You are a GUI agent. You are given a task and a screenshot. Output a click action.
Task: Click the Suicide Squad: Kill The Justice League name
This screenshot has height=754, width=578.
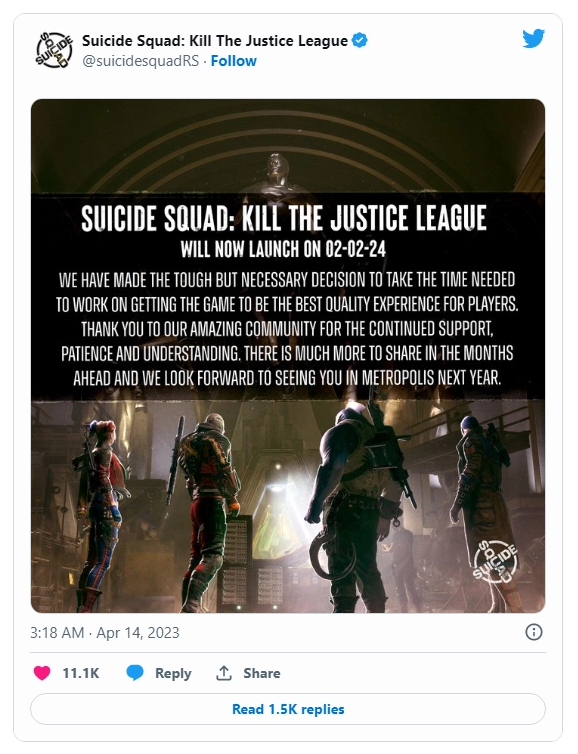215,41
